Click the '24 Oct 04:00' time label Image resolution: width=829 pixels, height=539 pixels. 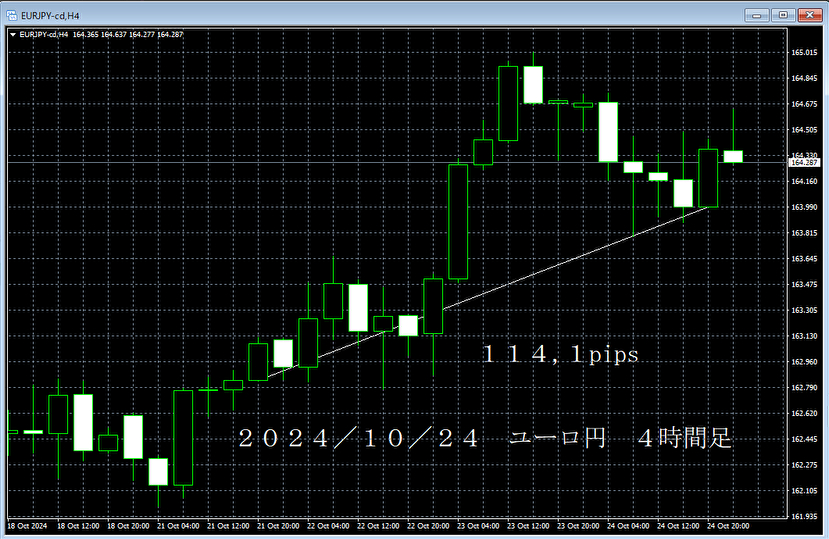point(628,526)
